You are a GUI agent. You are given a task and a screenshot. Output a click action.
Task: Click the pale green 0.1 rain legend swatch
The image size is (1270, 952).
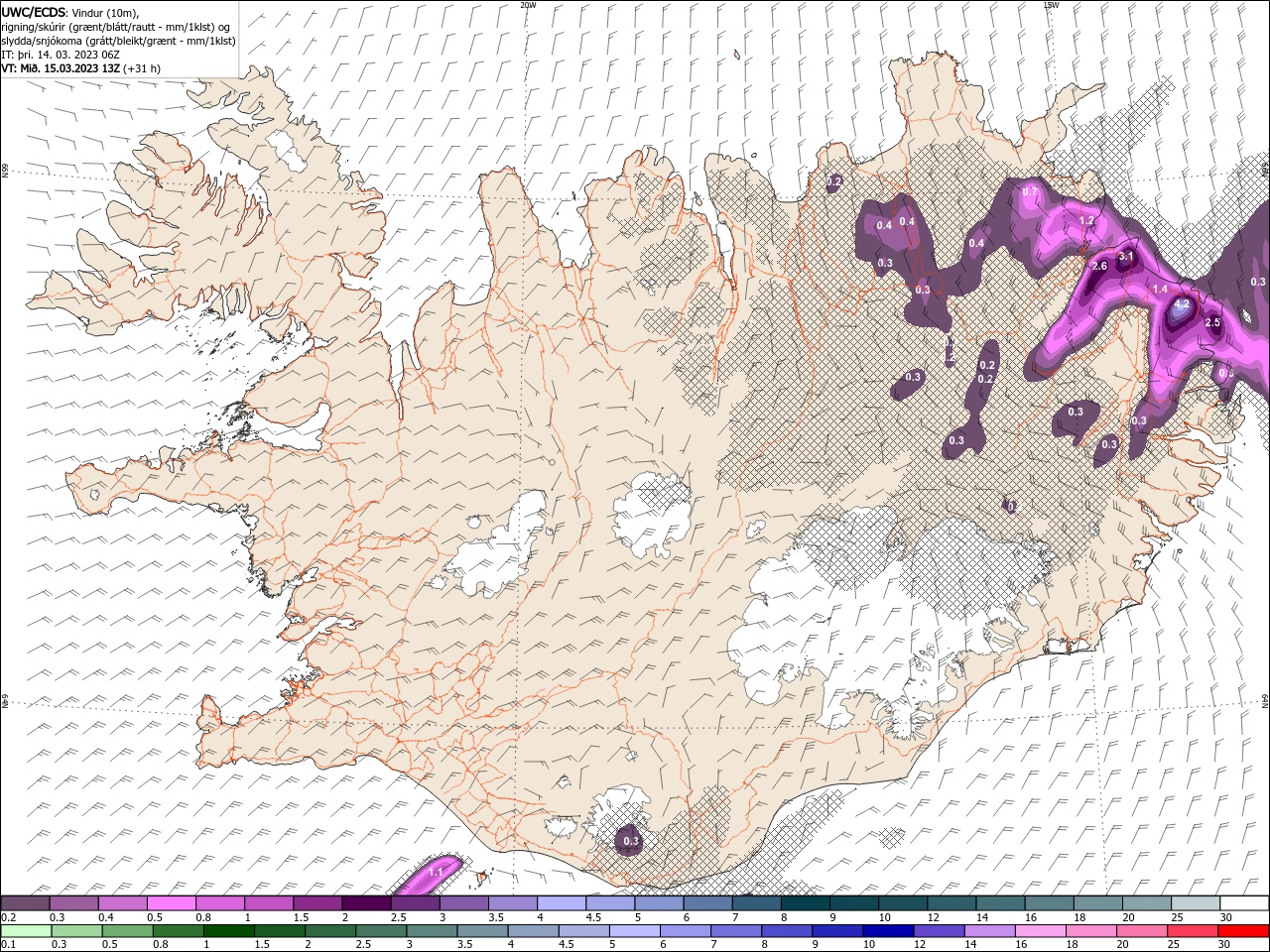click(x=25, y=930)
